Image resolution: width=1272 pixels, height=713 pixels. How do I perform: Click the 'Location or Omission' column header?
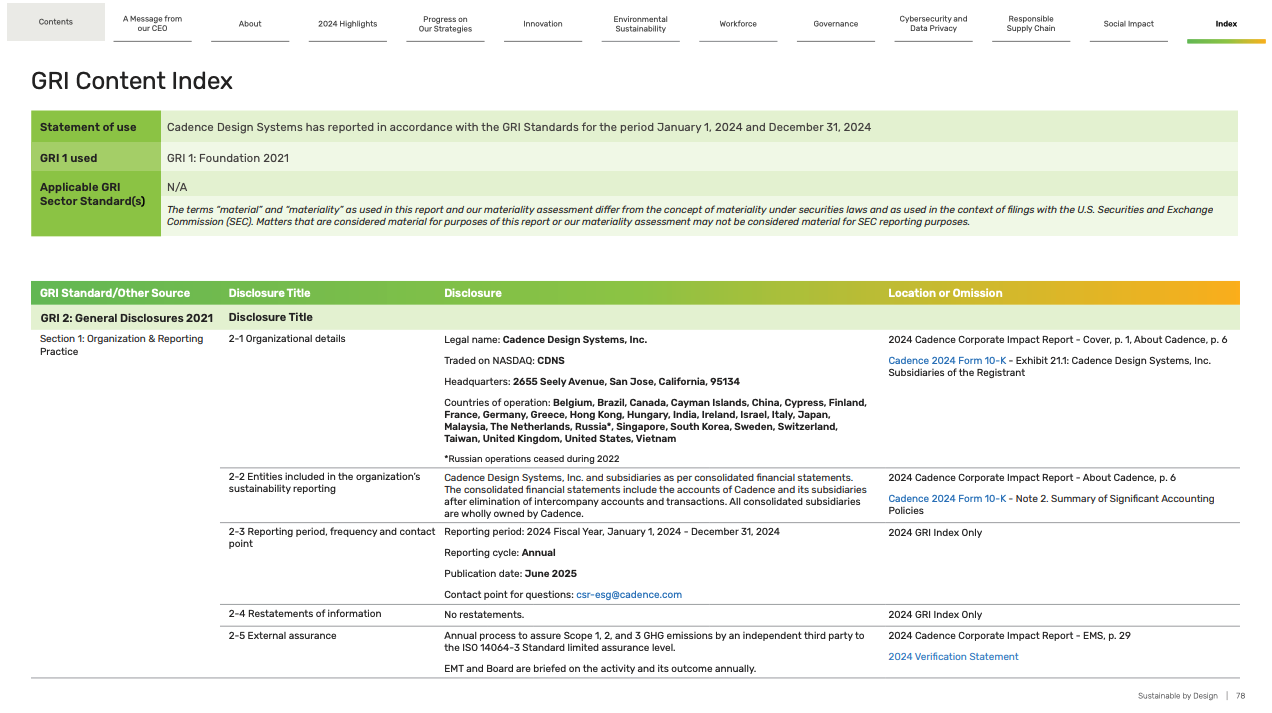click(x=945, y=293)
